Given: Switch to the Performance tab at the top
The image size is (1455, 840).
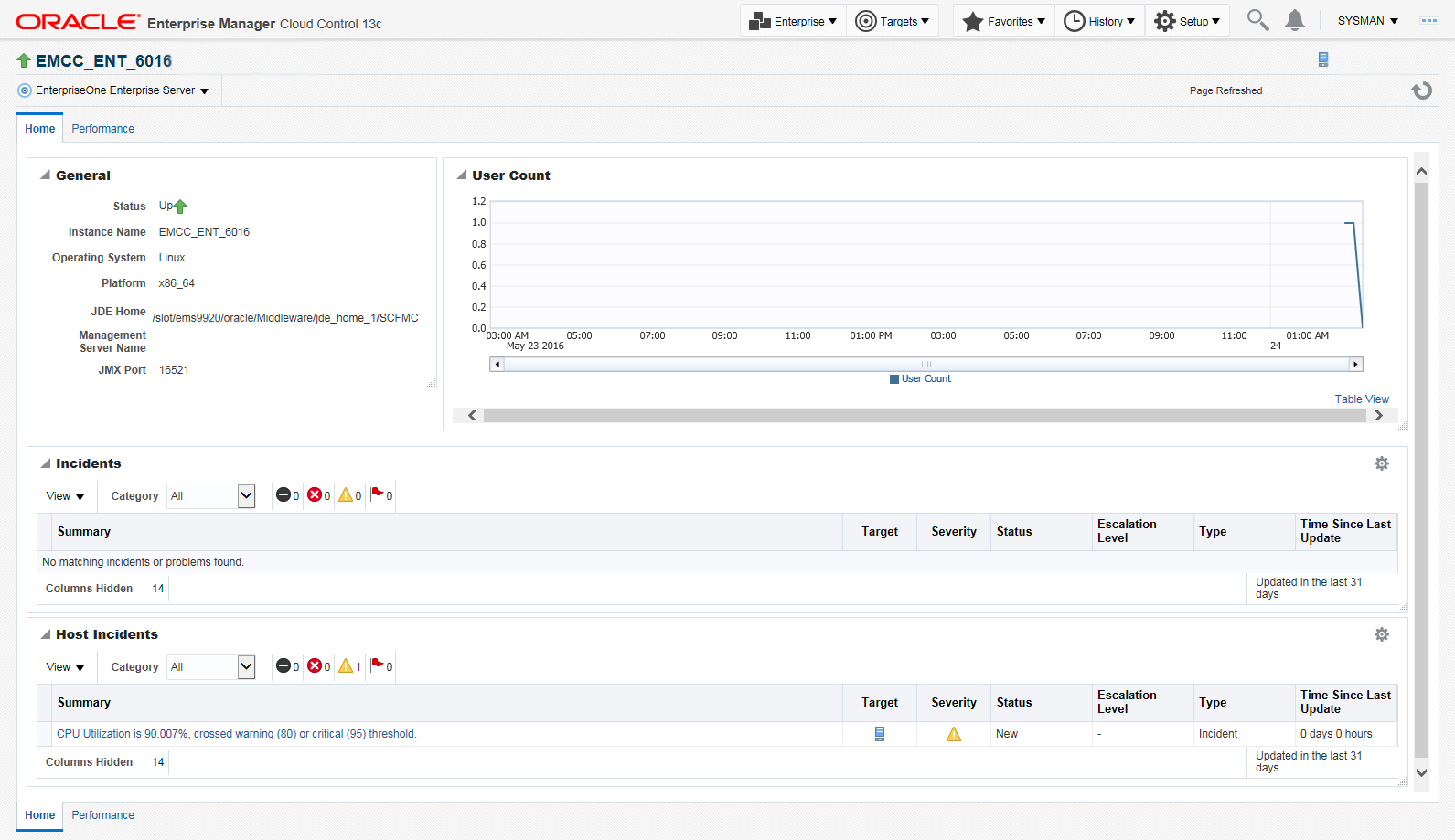Looking at the screenshot, I should coord(102,129).
